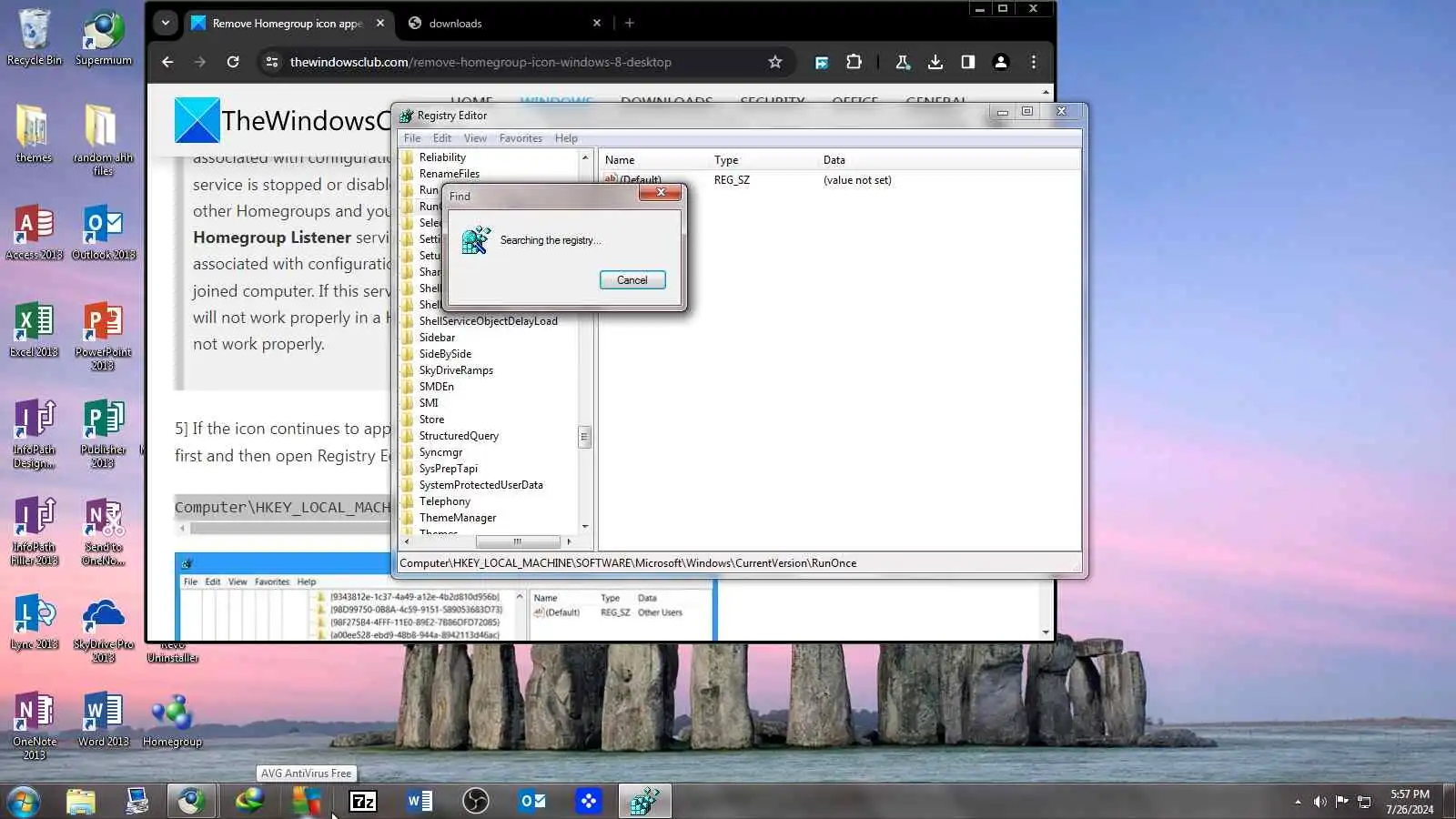1456x819 pixels.
Task: Open the browser three-dot menu
Action: click(1033, 62)
